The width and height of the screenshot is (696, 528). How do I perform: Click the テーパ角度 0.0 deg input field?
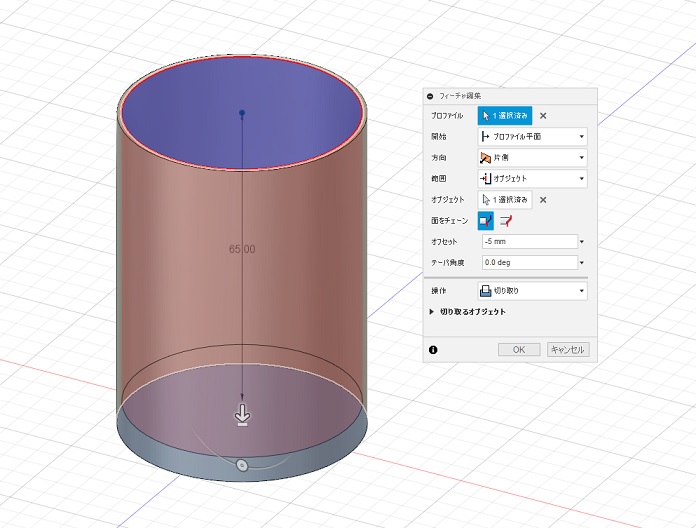530,263
